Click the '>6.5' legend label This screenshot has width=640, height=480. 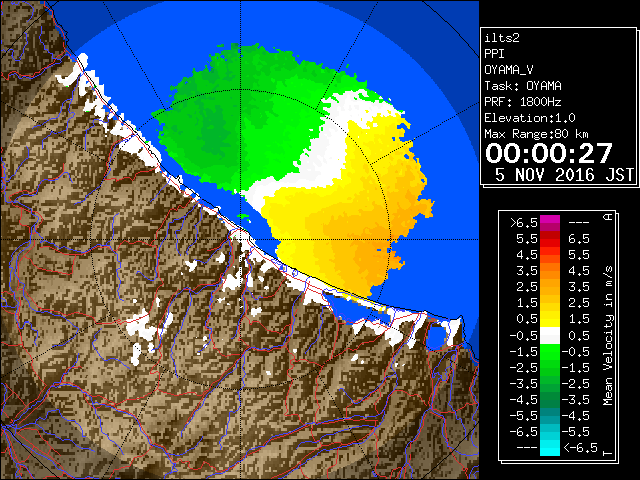point(524,223)
